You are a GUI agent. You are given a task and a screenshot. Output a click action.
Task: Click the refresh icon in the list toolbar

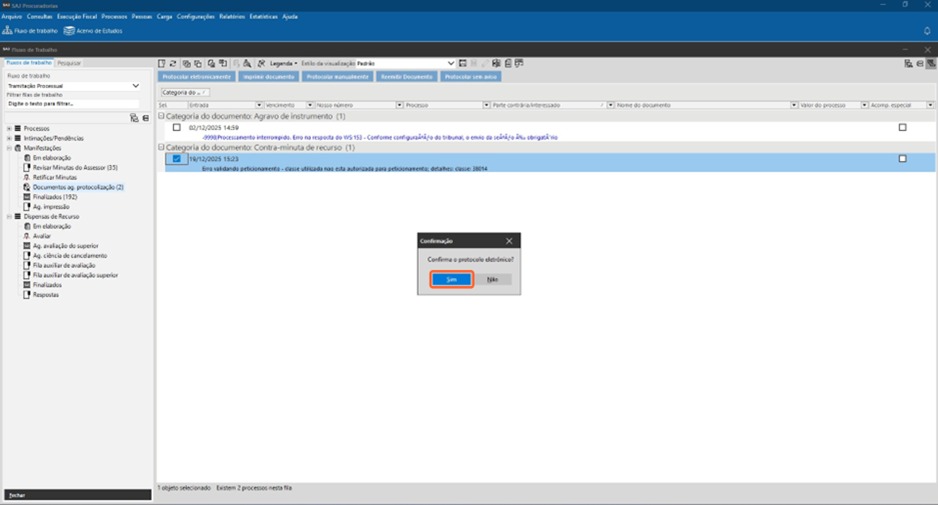coord(173,64)
